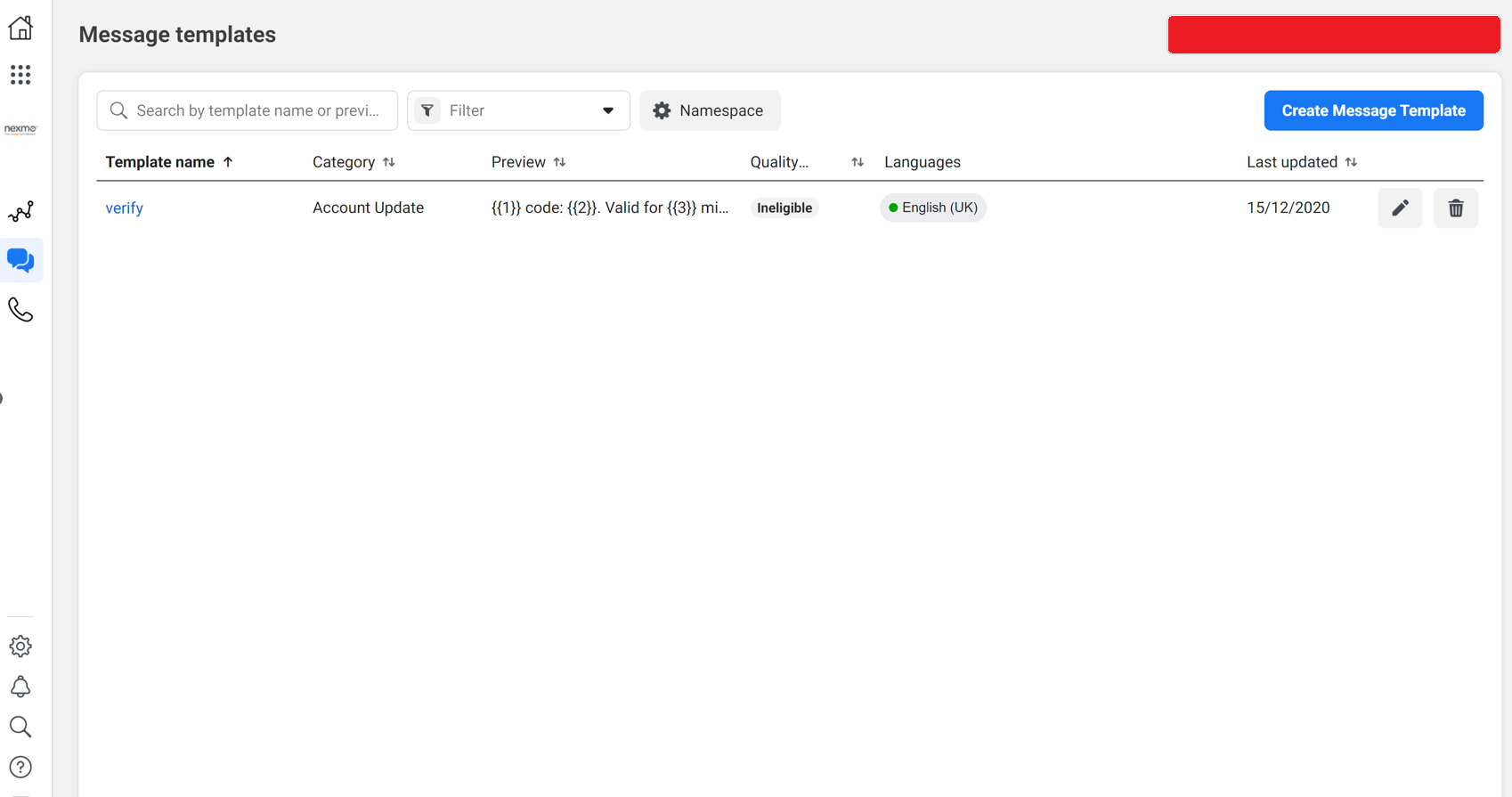This screenshot has height=797, width=1512.
Task: Open the verify template link
Action: tap(125, 208)
